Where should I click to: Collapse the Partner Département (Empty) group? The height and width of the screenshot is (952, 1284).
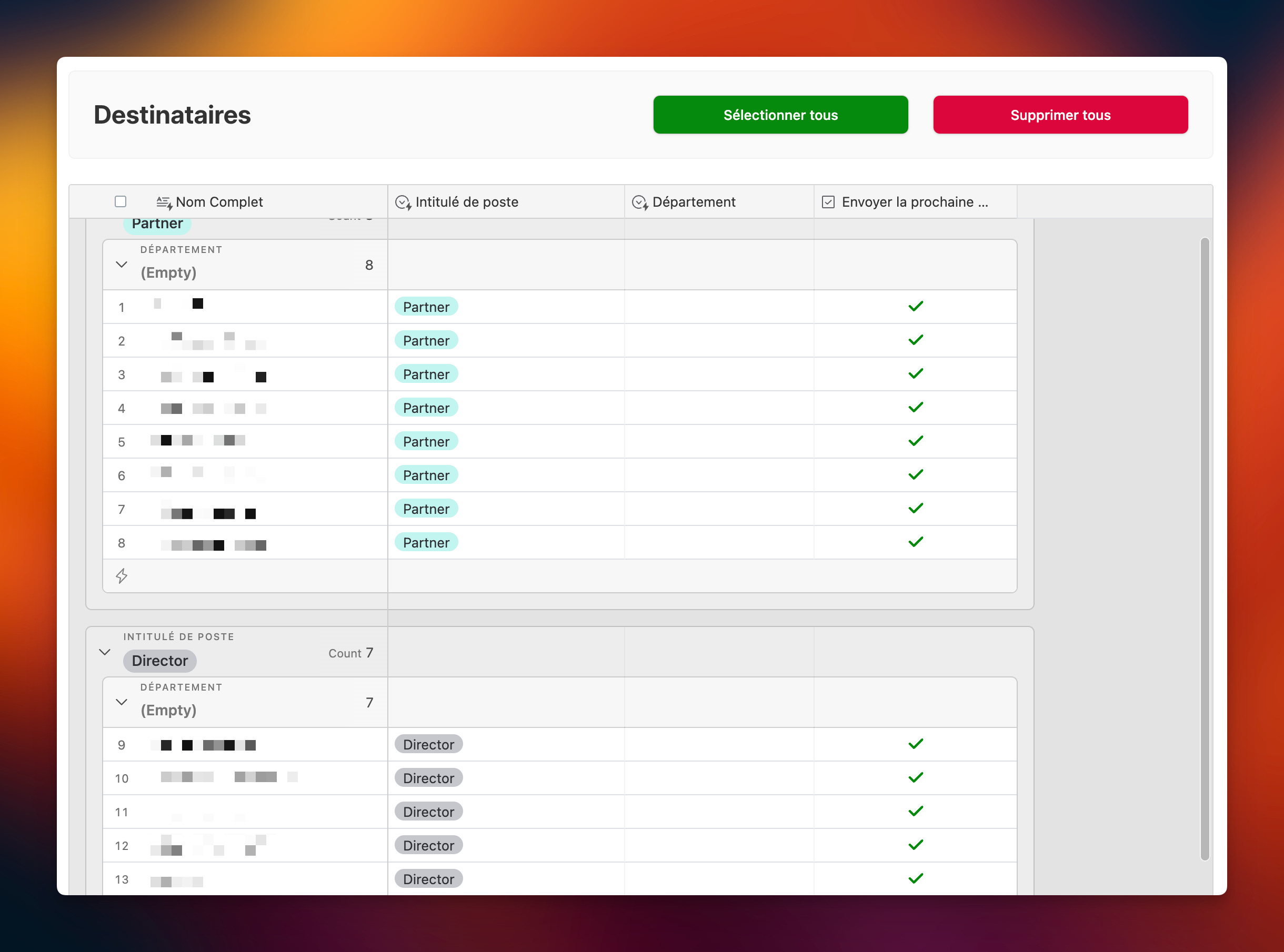tap(121, 265)
